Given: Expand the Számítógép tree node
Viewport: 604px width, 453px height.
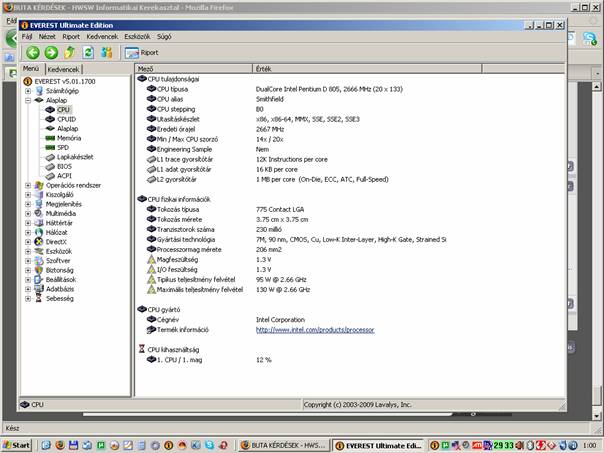Looking at the screenshot, I should point(28,91).
